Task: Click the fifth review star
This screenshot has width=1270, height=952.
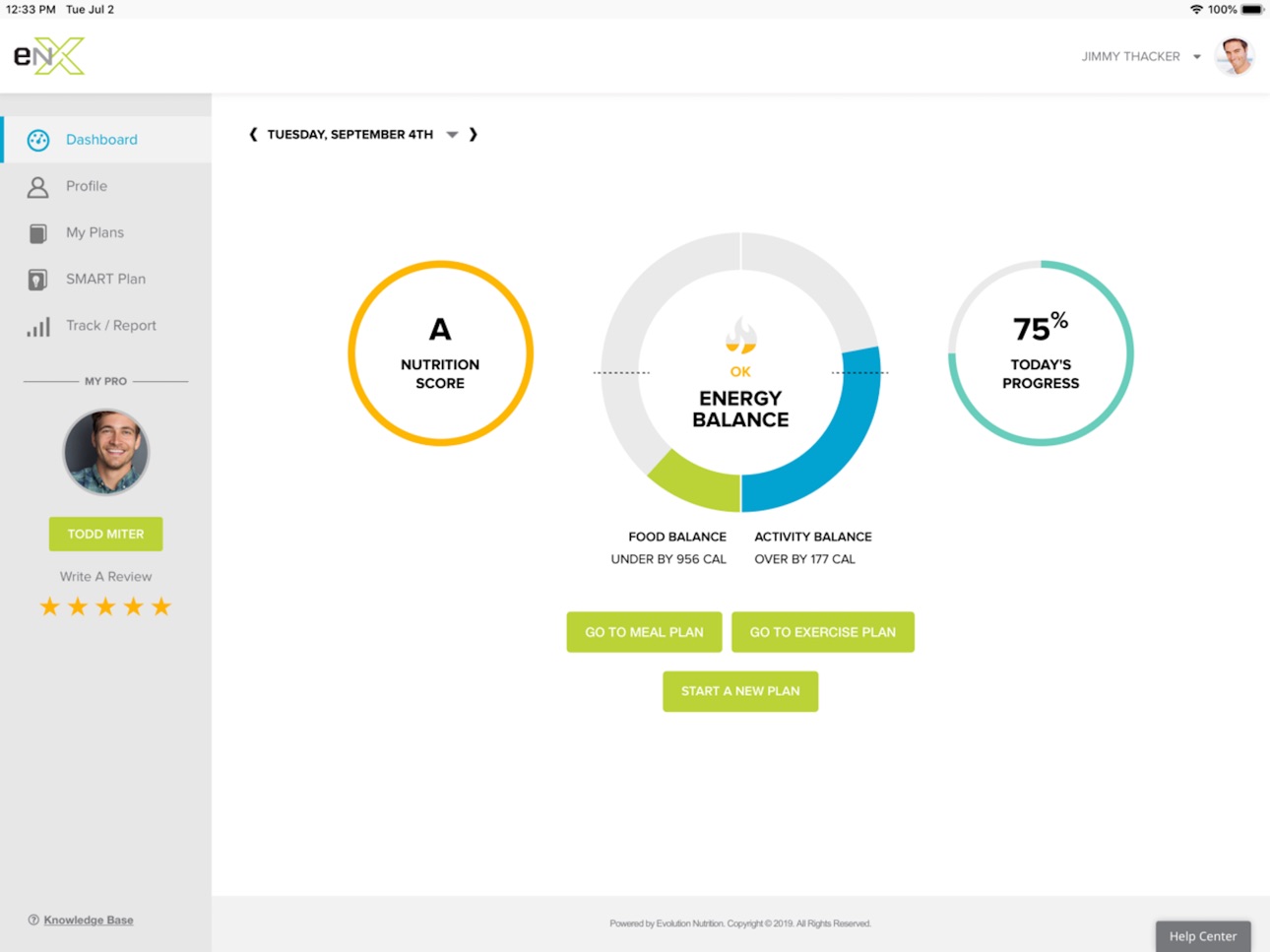Action: (x=161, y=606)
